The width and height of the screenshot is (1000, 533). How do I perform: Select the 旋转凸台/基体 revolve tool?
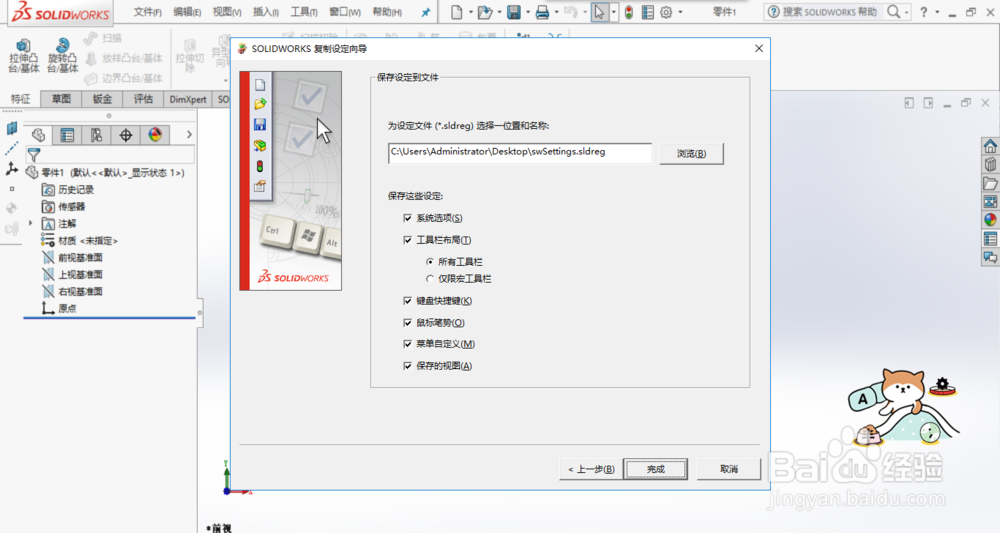(62, 55)
